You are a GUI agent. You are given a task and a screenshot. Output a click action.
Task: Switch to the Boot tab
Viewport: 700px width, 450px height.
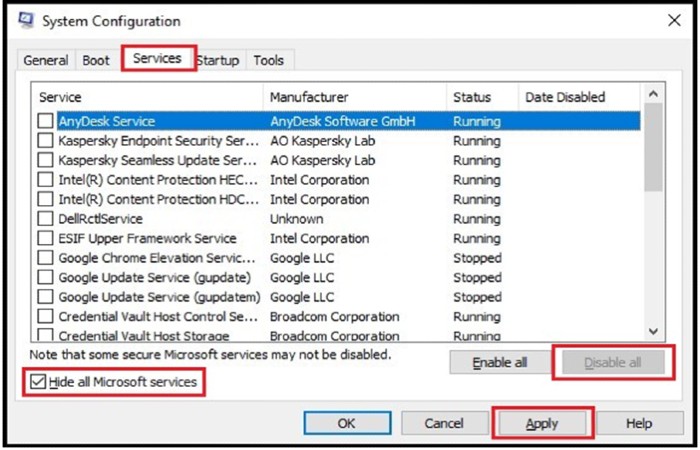coord(96,60)
